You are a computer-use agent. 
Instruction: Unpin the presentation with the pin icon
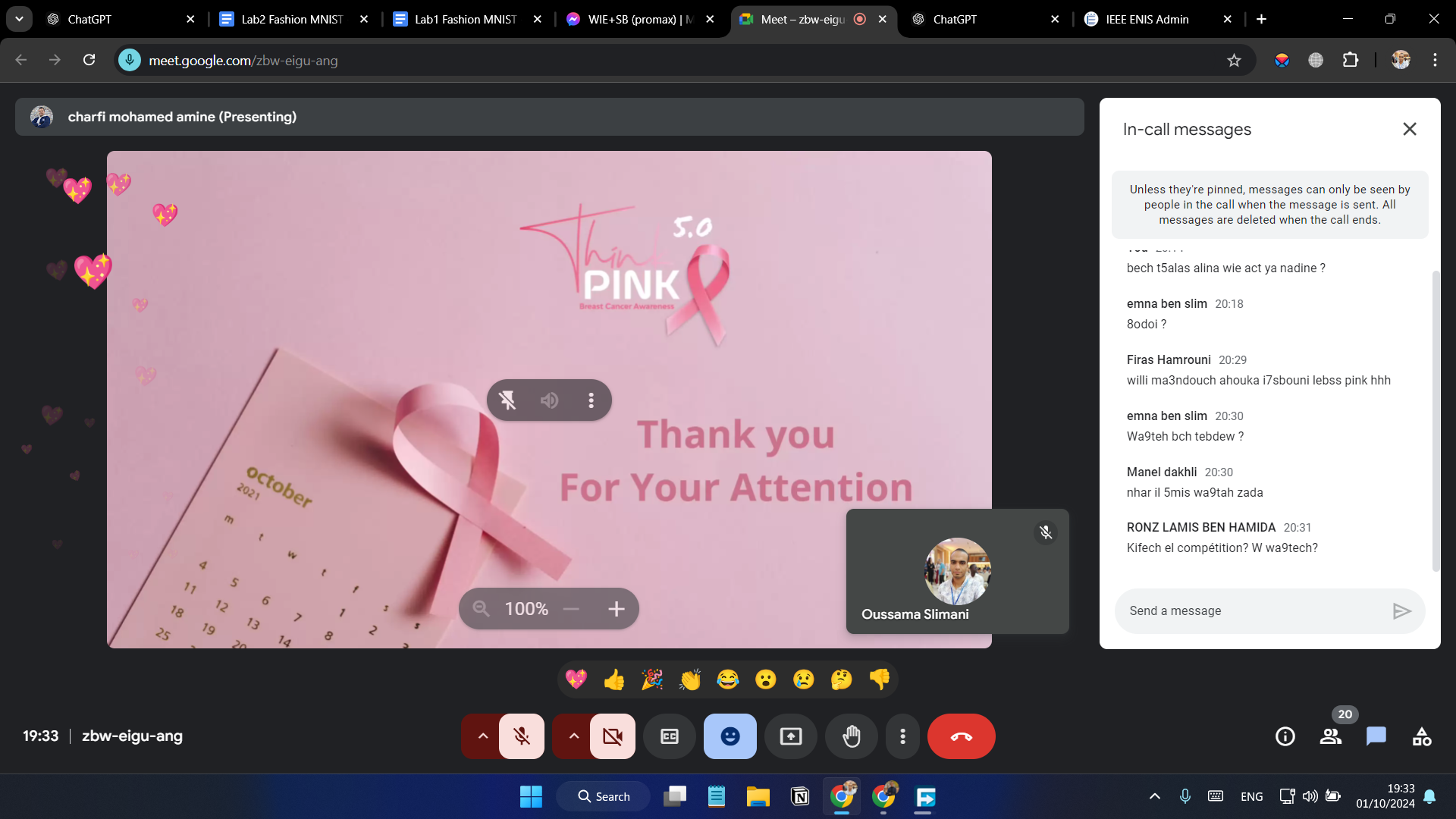point(507,400)
